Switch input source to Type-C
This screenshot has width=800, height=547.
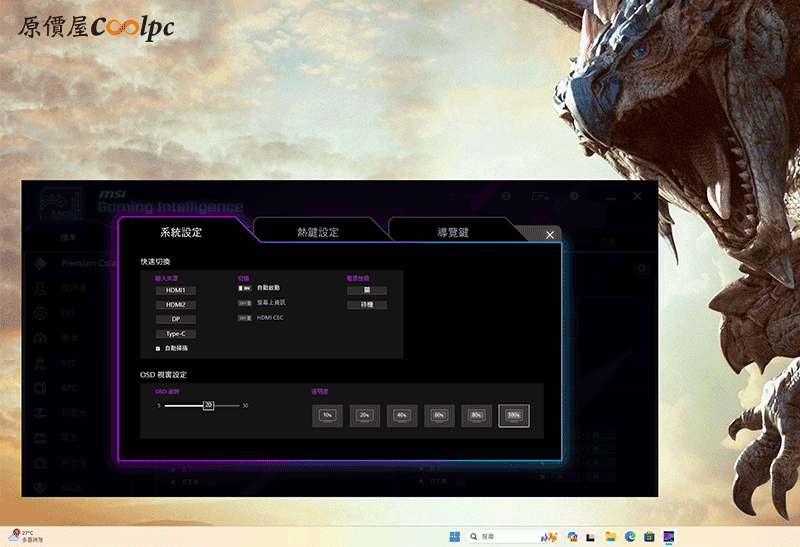176,334
